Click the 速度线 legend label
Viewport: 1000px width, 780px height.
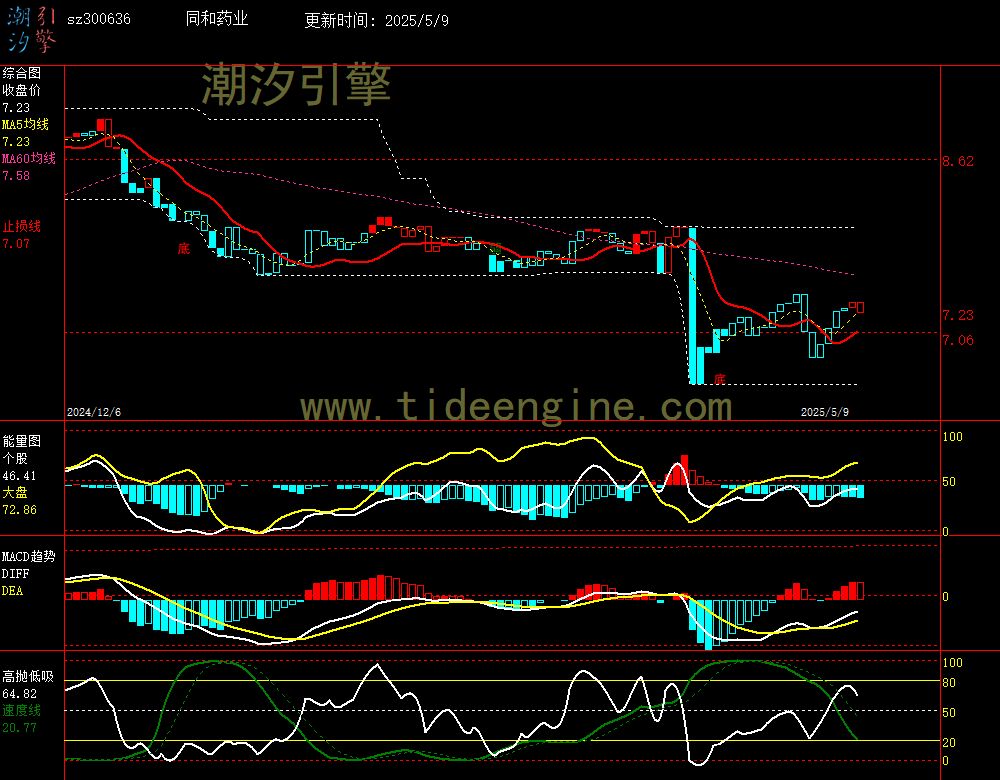tap(21, 710)
